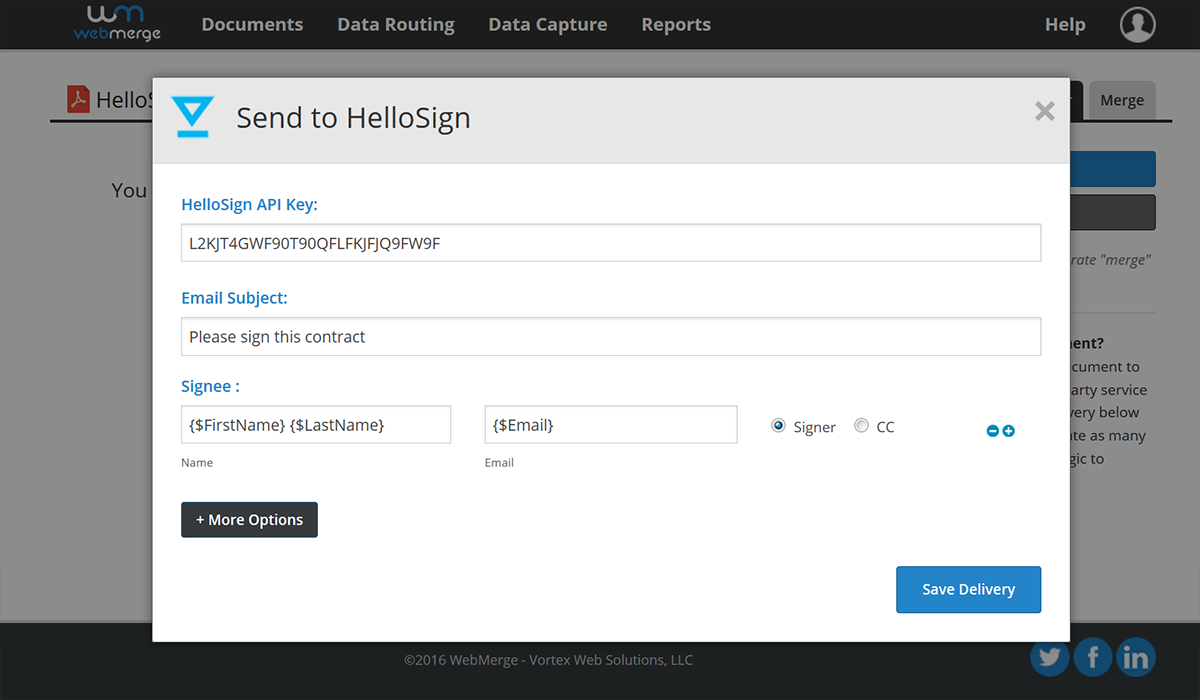Open the LinkedIn social icon
This screenshot has width=1200, height=700.
tap(1136, 657)
